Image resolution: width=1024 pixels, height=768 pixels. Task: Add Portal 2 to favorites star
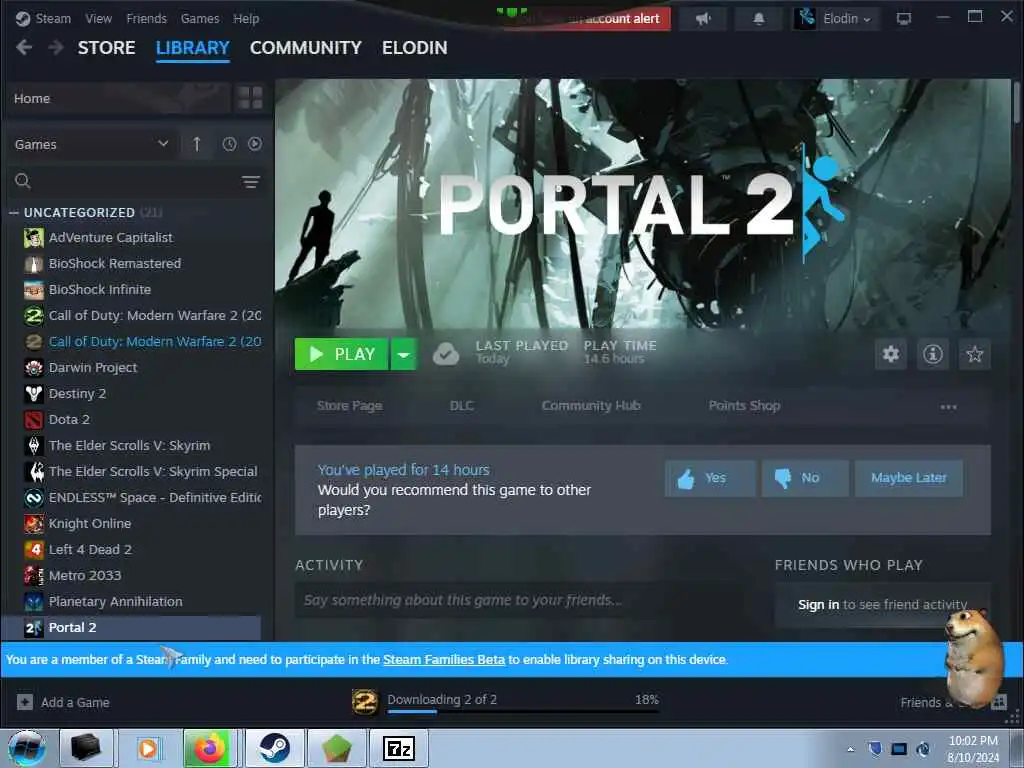pyautogui.click(x=974, y=354)
